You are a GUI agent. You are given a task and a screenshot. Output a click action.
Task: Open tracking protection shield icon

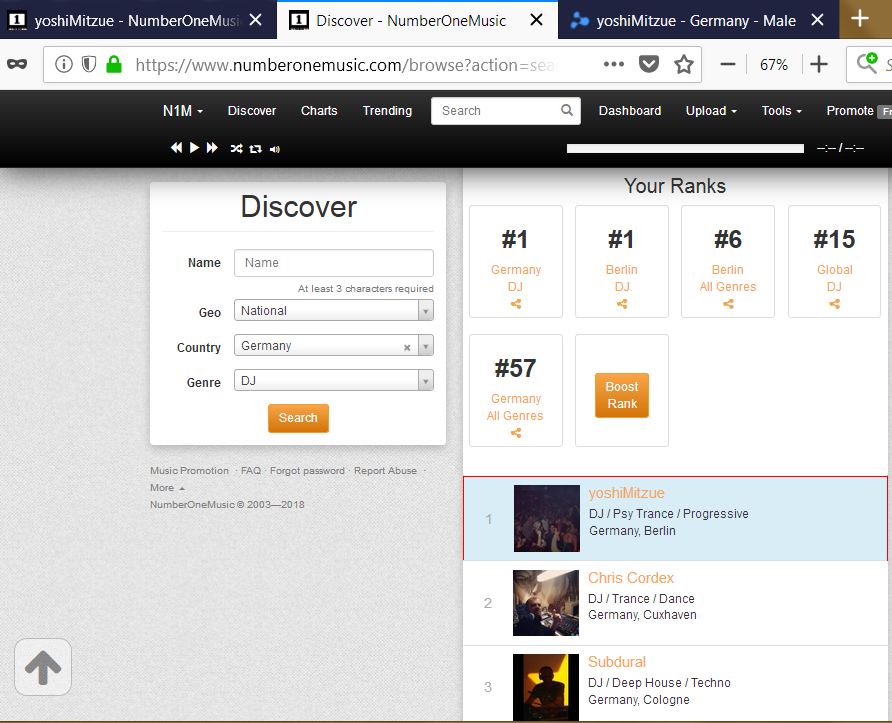[x=89, y=64]
